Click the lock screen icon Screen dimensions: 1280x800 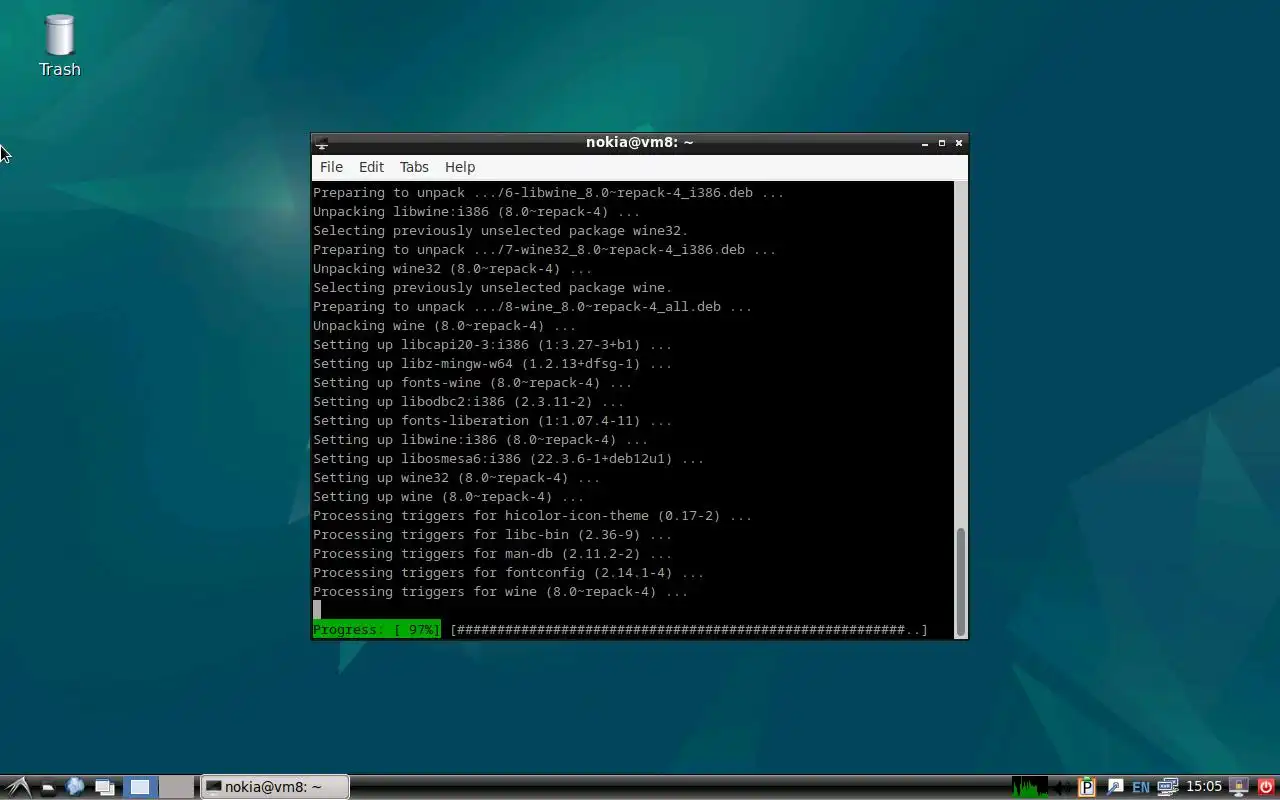1239,787
